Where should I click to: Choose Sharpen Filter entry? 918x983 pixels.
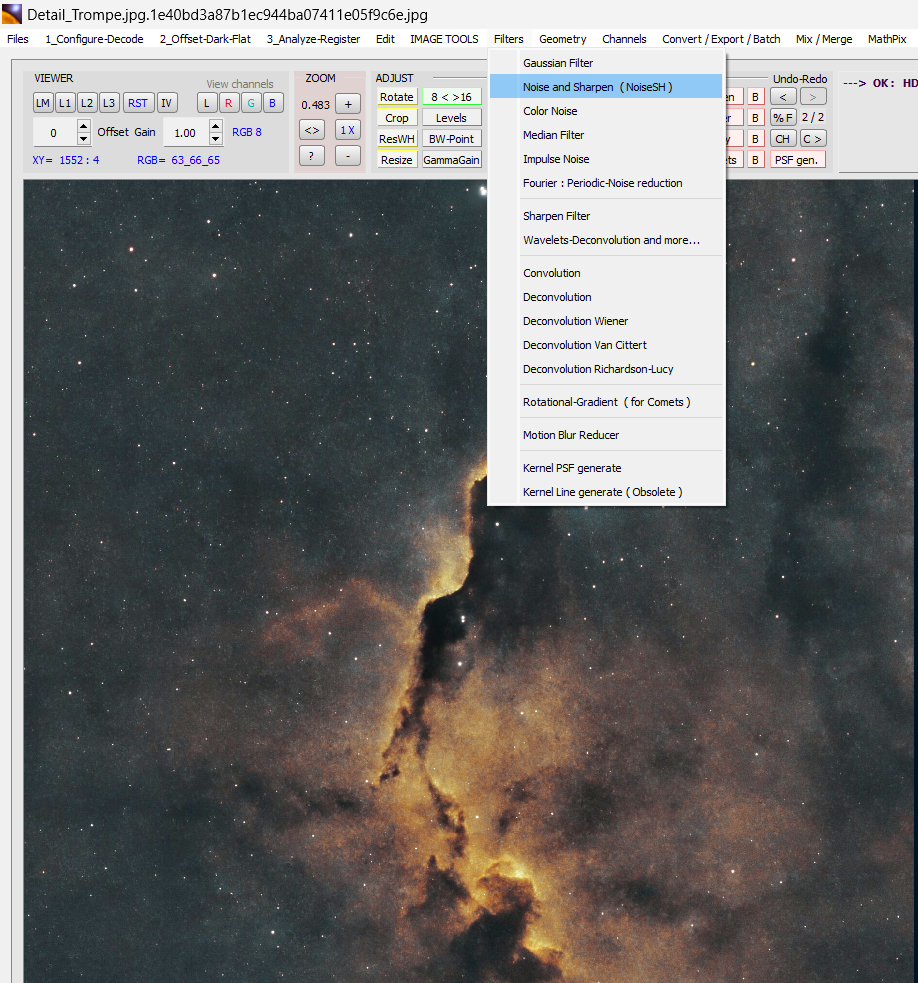(x=606, y=216)
